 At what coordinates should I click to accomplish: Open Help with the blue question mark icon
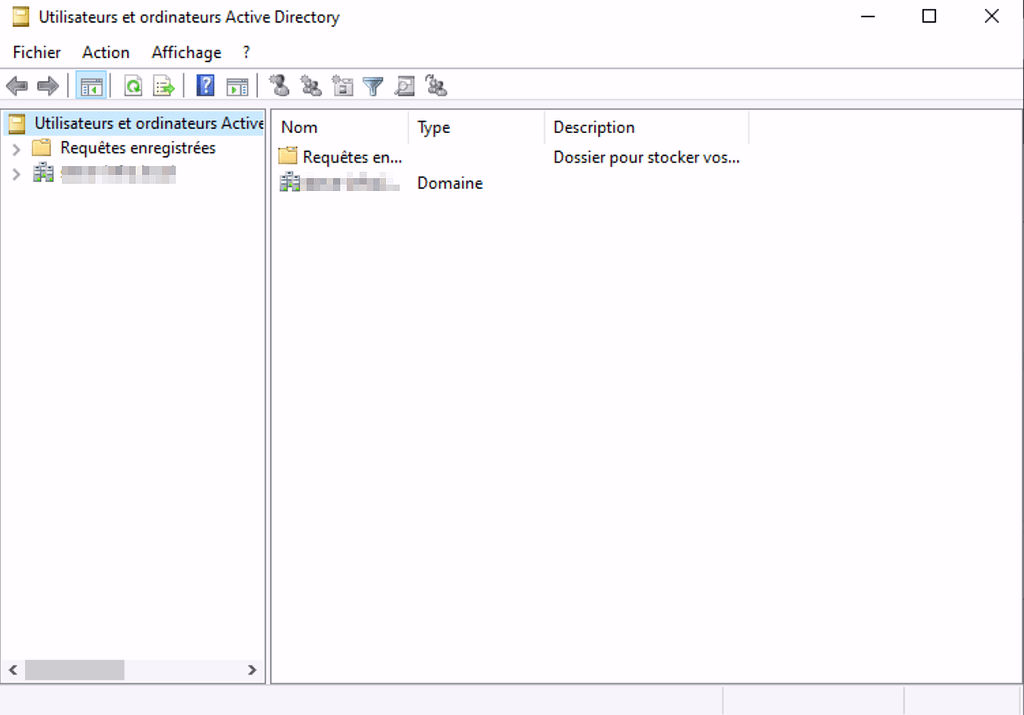click(x=206, y=87)
